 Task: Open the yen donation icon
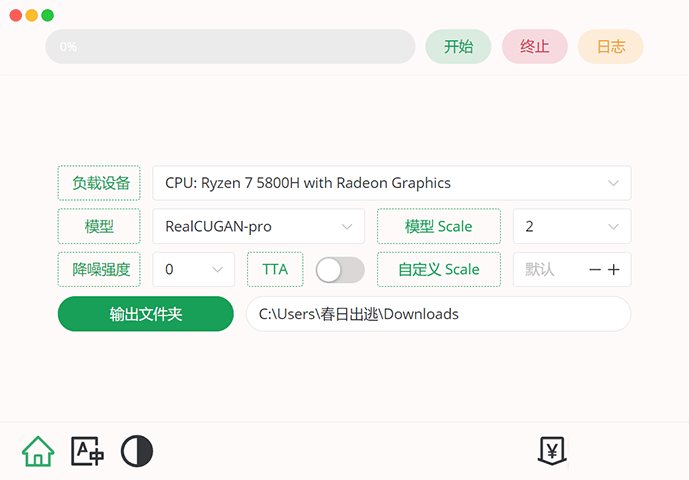click(x=552, y=451)
